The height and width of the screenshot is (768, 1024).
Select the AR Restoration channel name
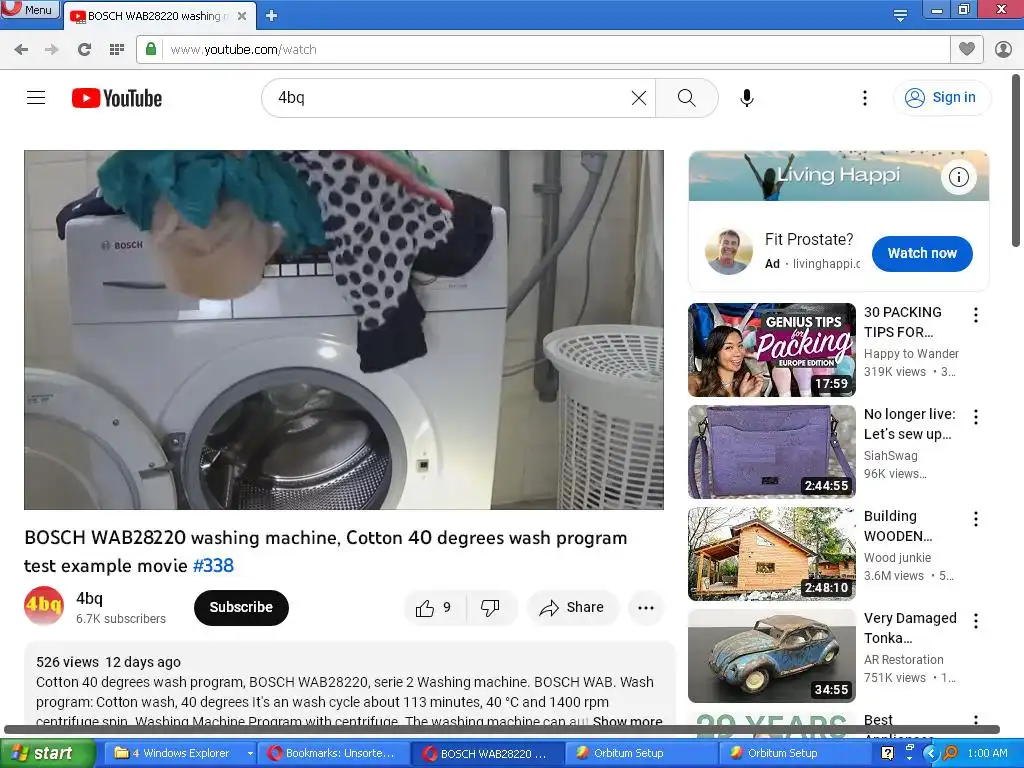903,660
